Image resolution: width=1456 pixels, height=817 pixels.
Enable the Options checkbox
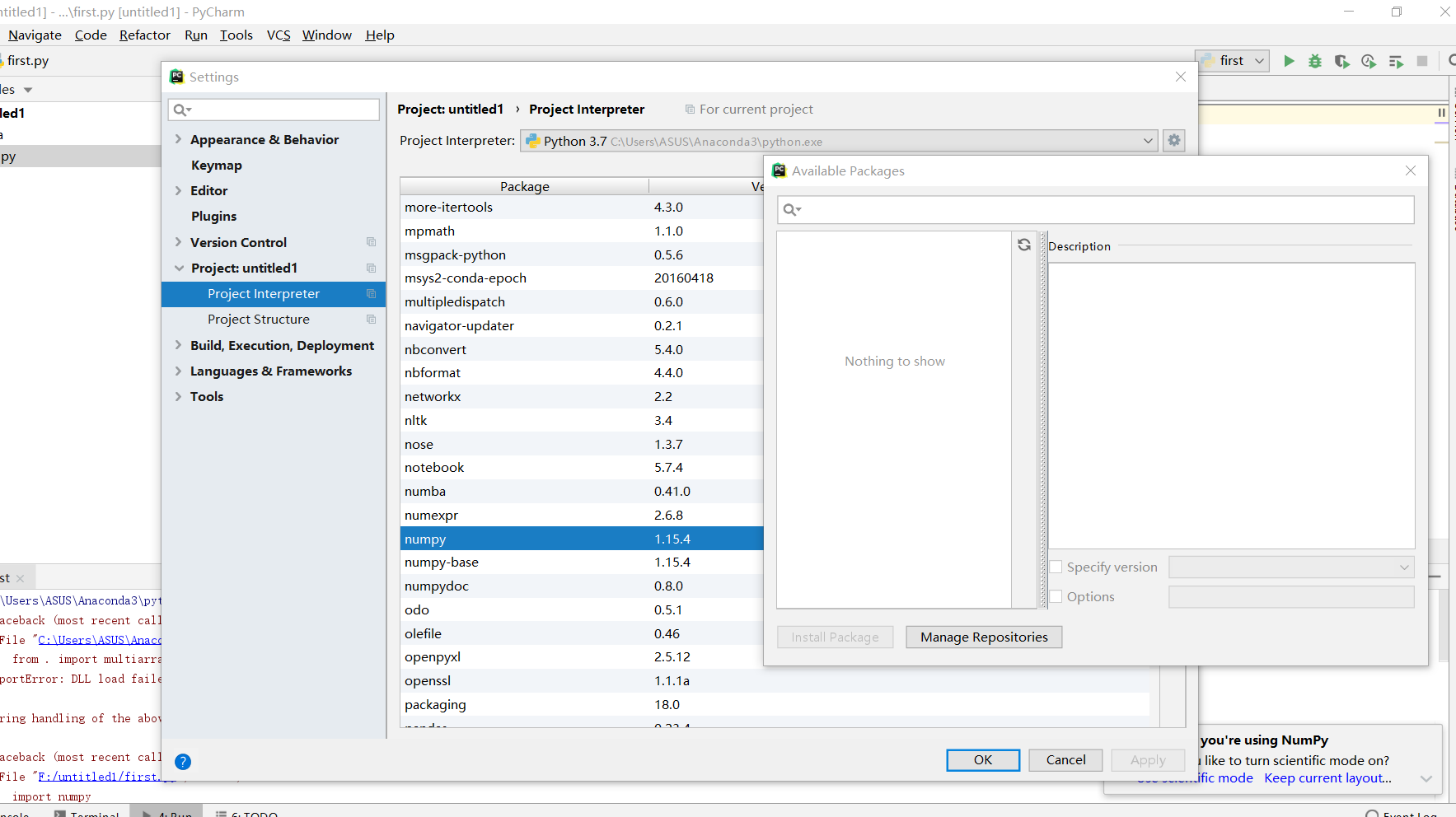click(x=1056, y=596)
